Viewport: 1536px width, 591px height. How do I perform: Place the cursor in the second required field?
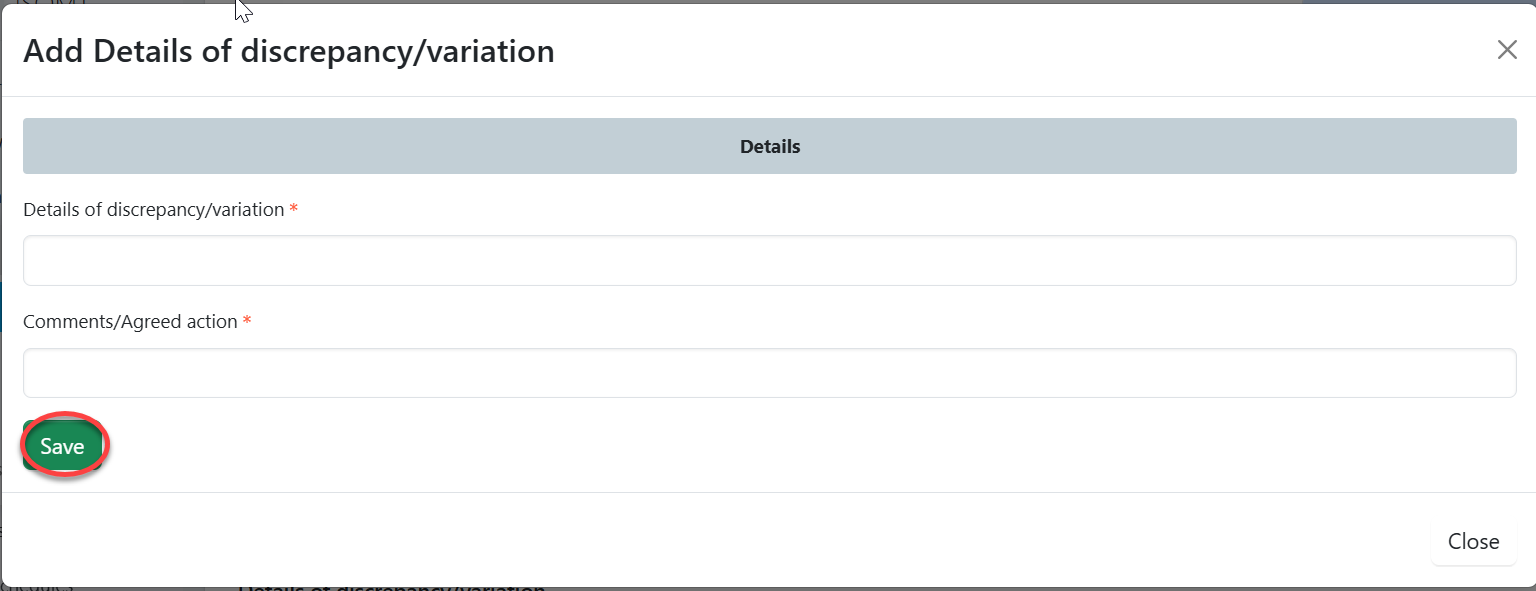[x=769, y=373]
